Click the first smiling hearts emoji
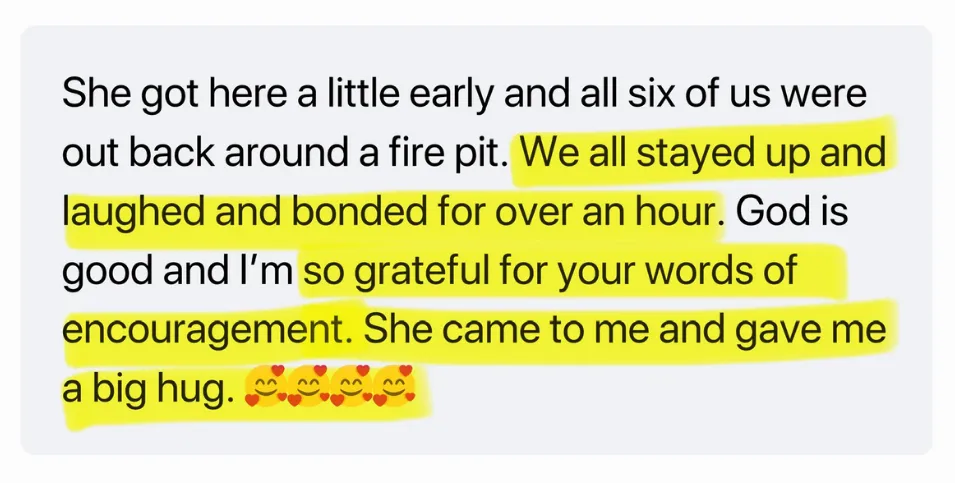 pos(261,389)
